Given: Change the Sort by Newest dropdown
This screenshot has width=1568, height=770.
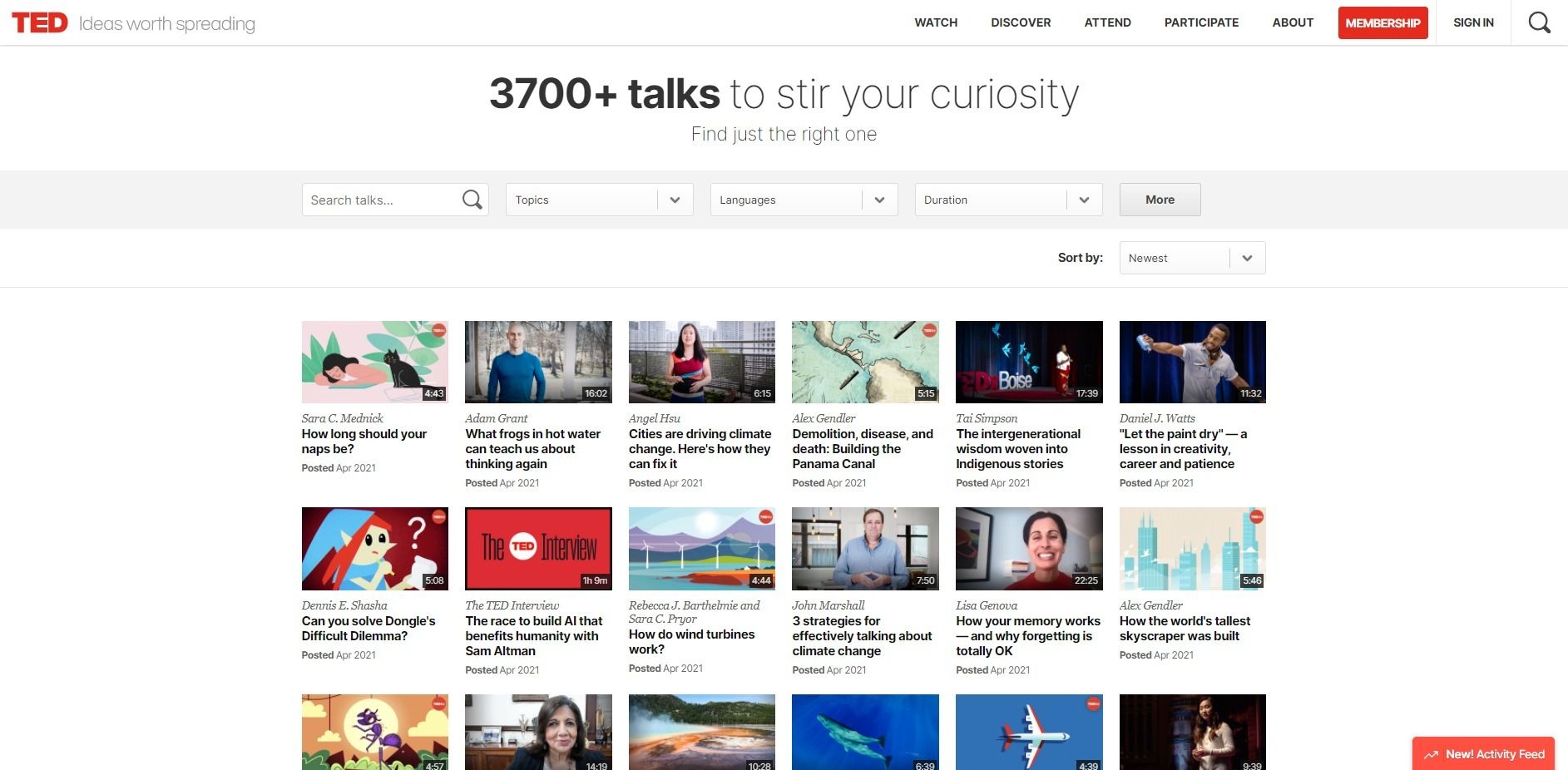Looking at the screenshot, I should (x=1191, y=258).
